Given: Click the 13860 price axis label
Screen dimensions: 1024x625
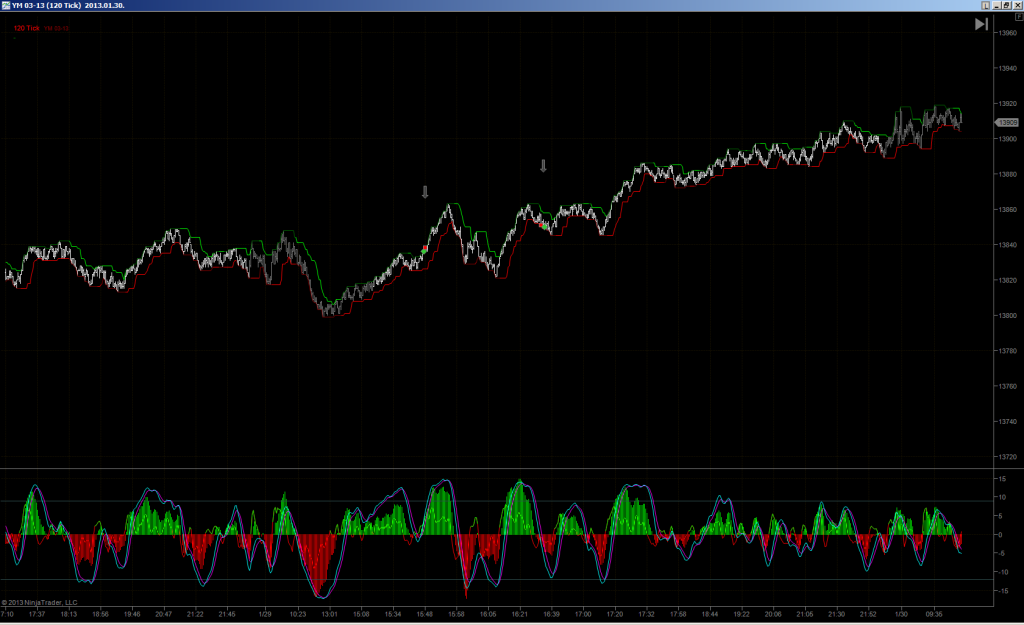Looking at the screenshot, I should [x=1008, y=210].
